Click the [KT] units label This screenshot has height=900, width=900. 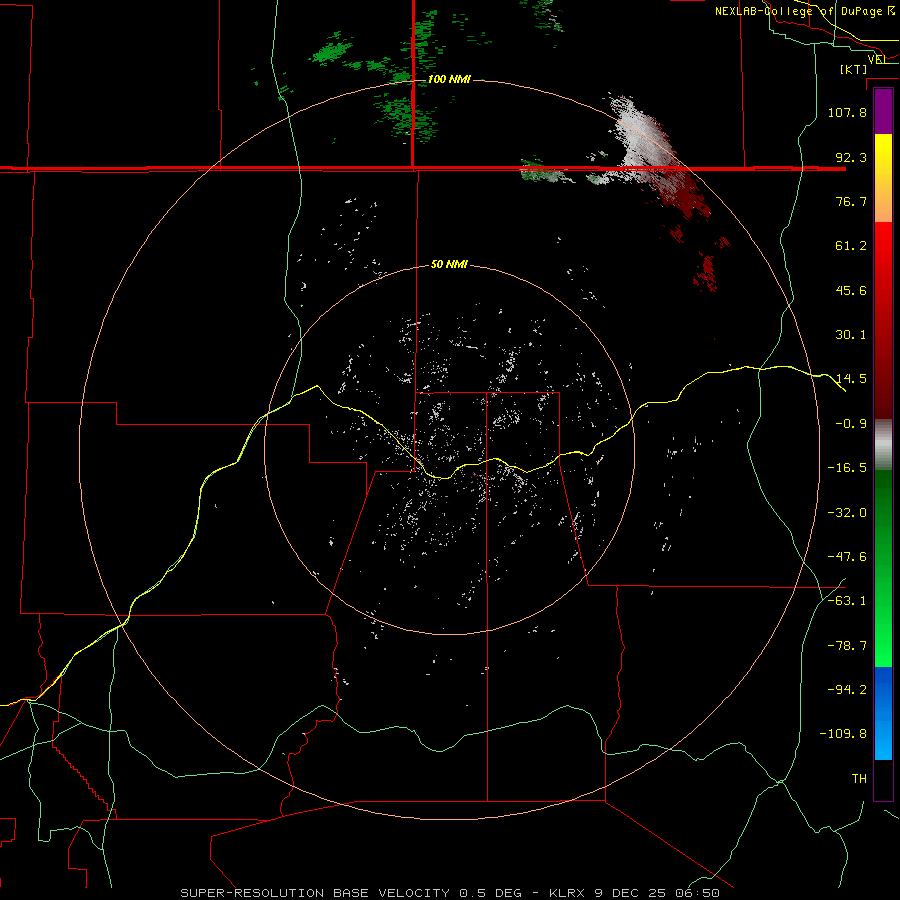pyautogui.click(x=853, y=69)
